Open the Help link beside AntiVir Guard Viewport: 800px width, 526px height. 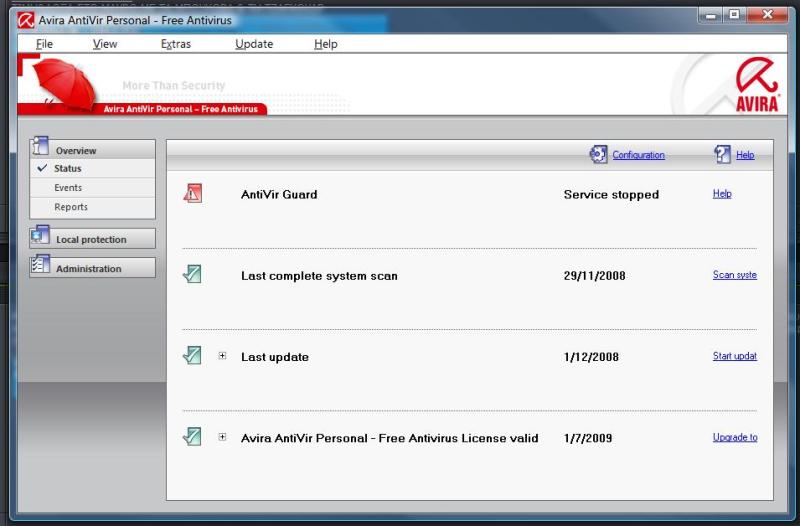coord(722,194)
